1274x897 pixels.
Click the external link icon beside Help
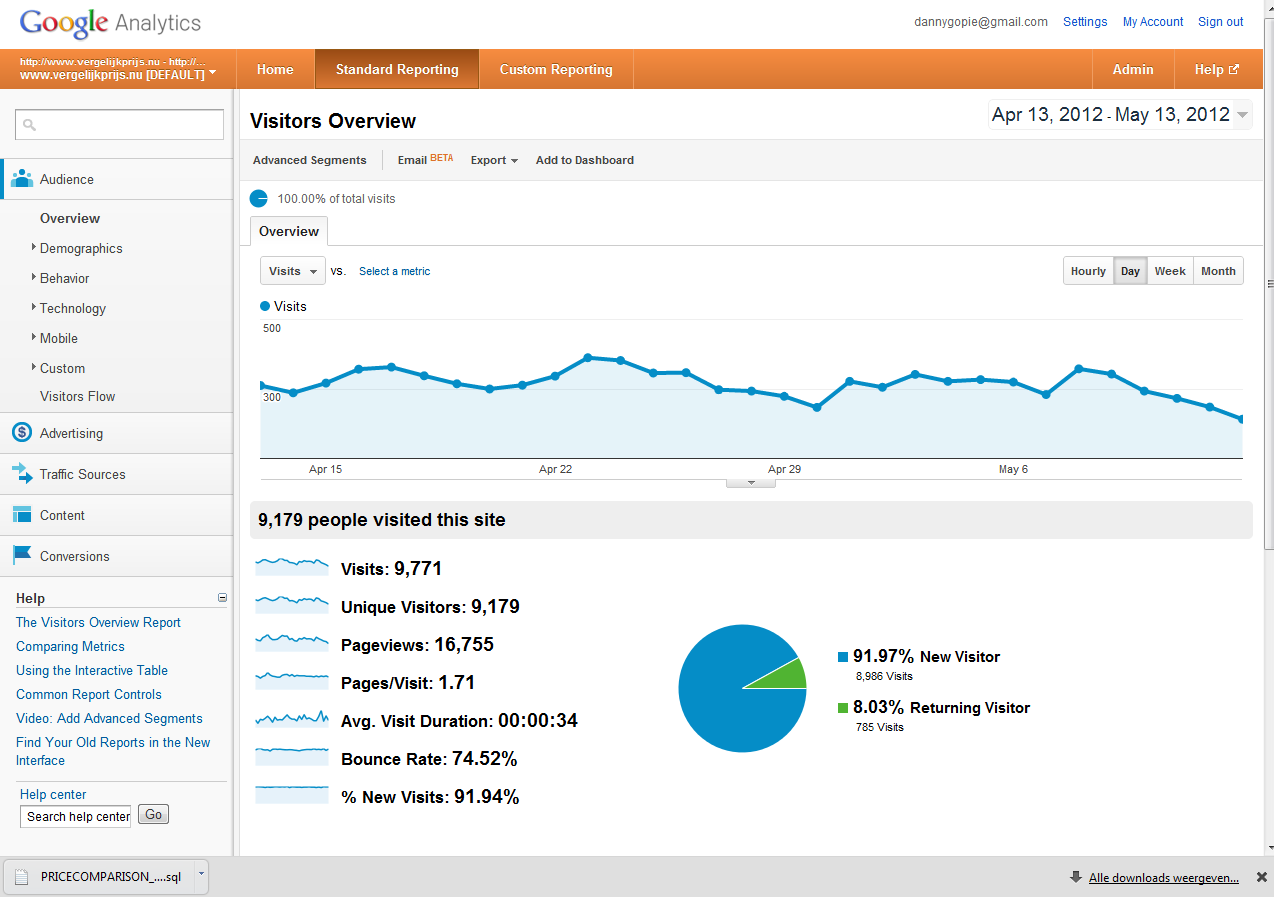[1234, 69]
